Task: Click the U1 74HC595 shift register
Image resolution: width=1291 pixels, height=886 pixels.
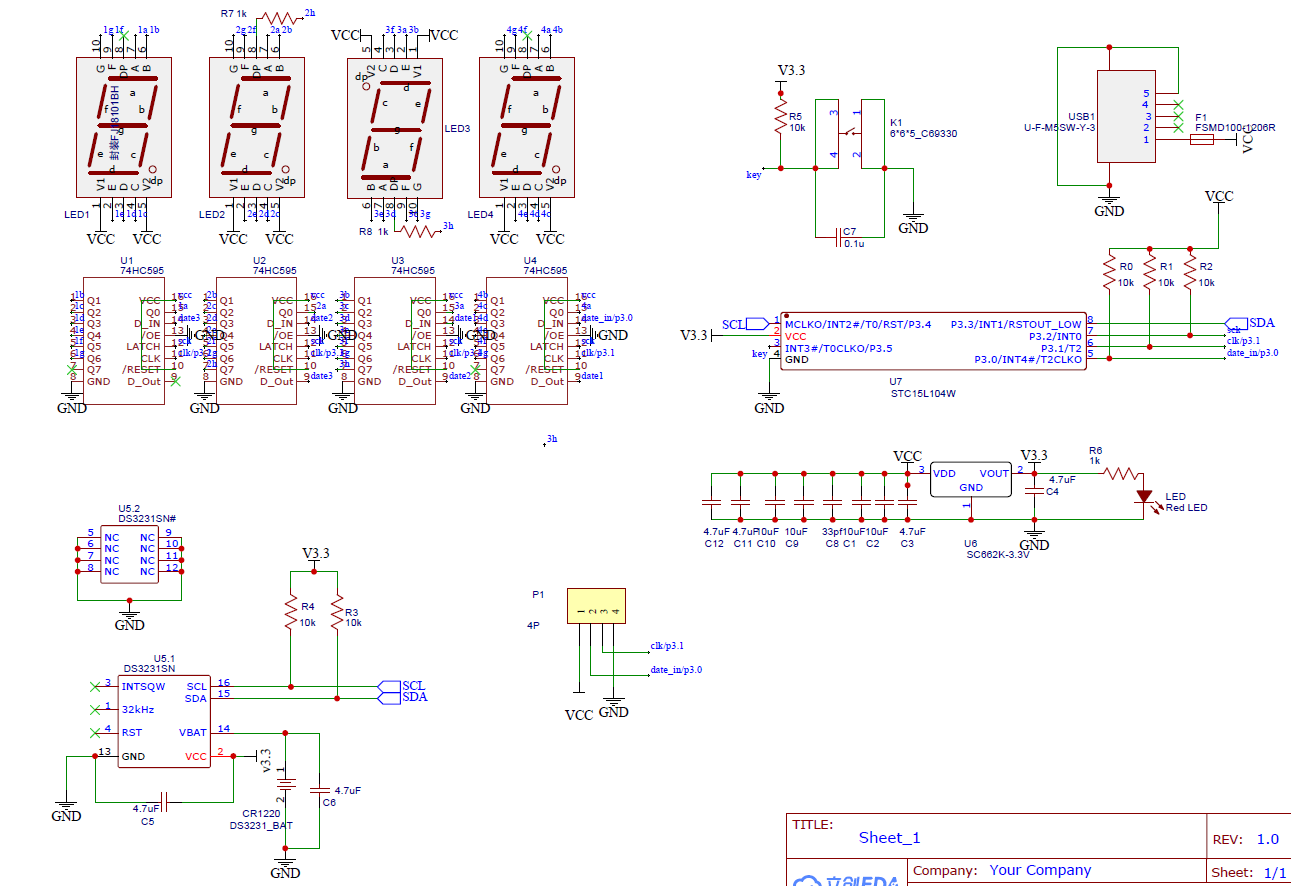Action: coord(125,341)
